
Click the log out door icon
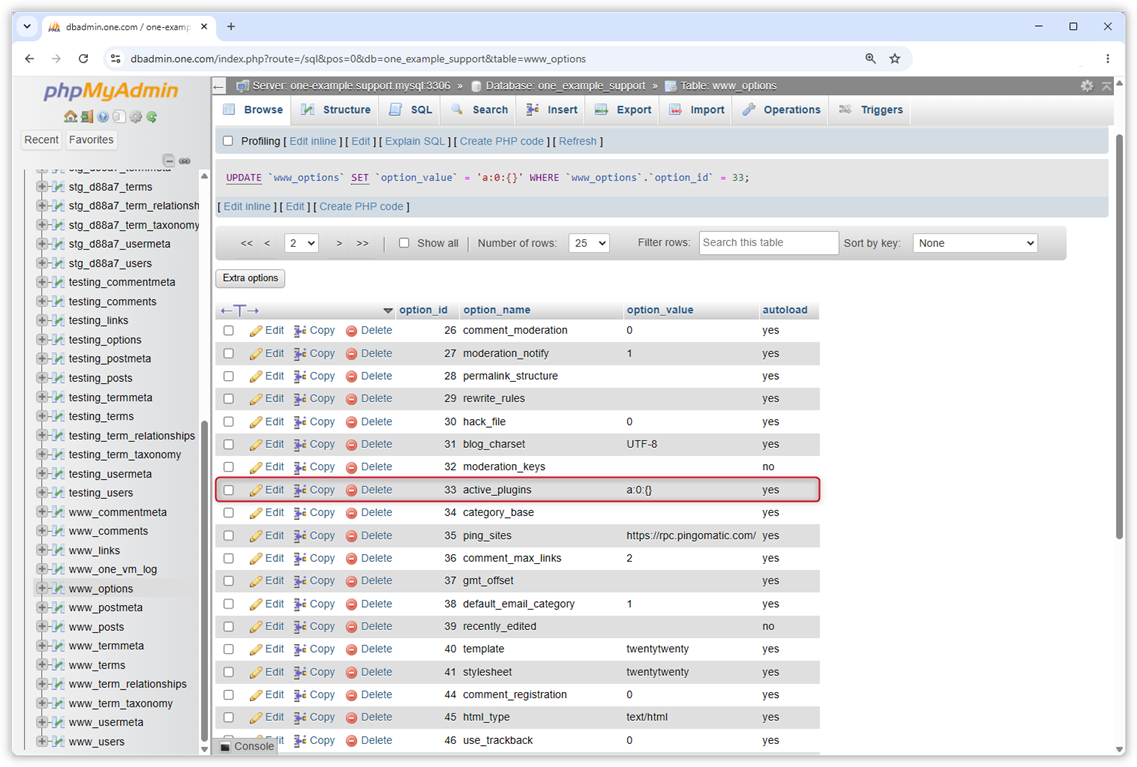[x=87, y=117]
